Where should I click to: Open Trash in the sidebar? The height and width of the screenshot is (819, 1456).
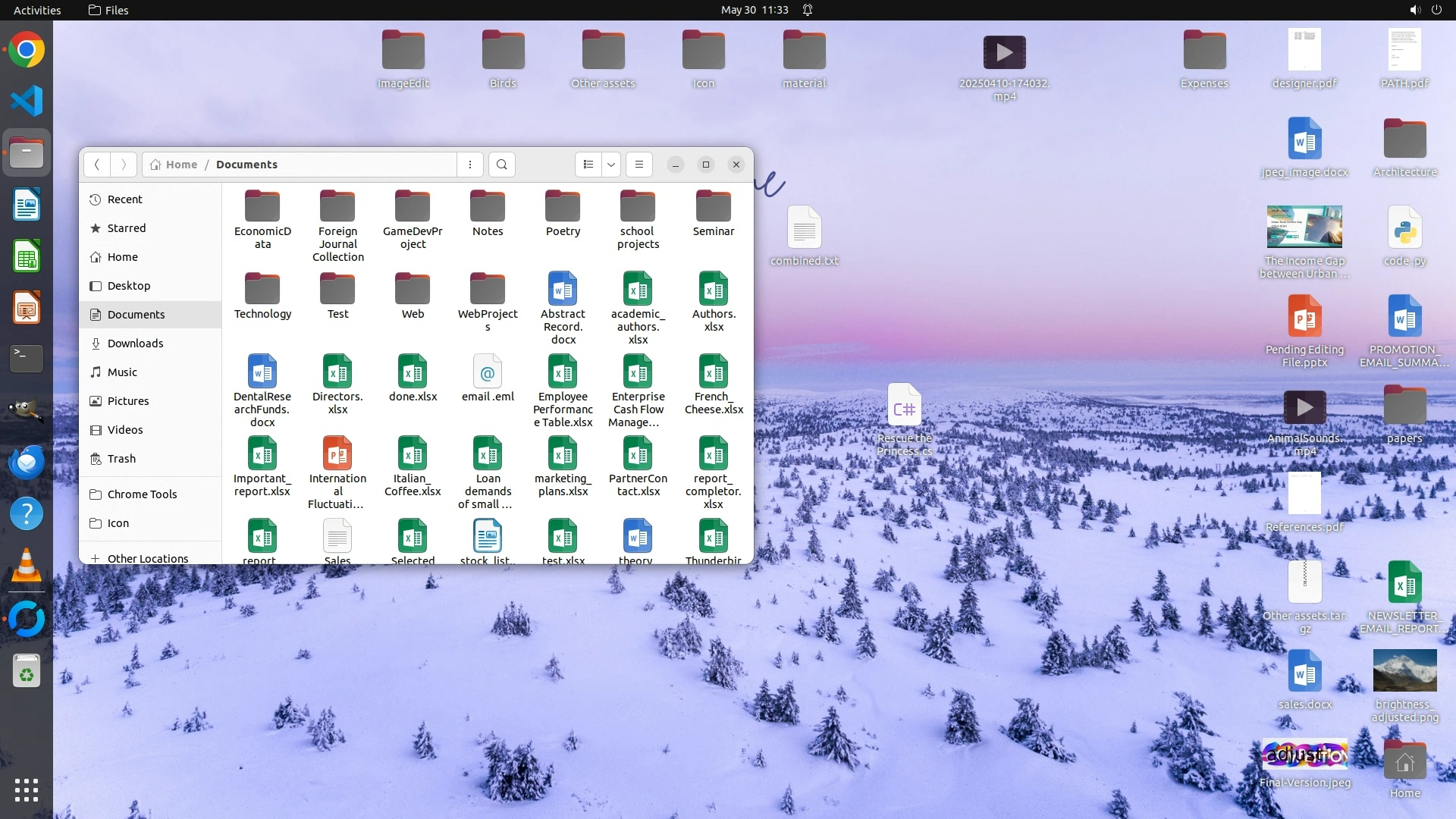pos(121,459)
